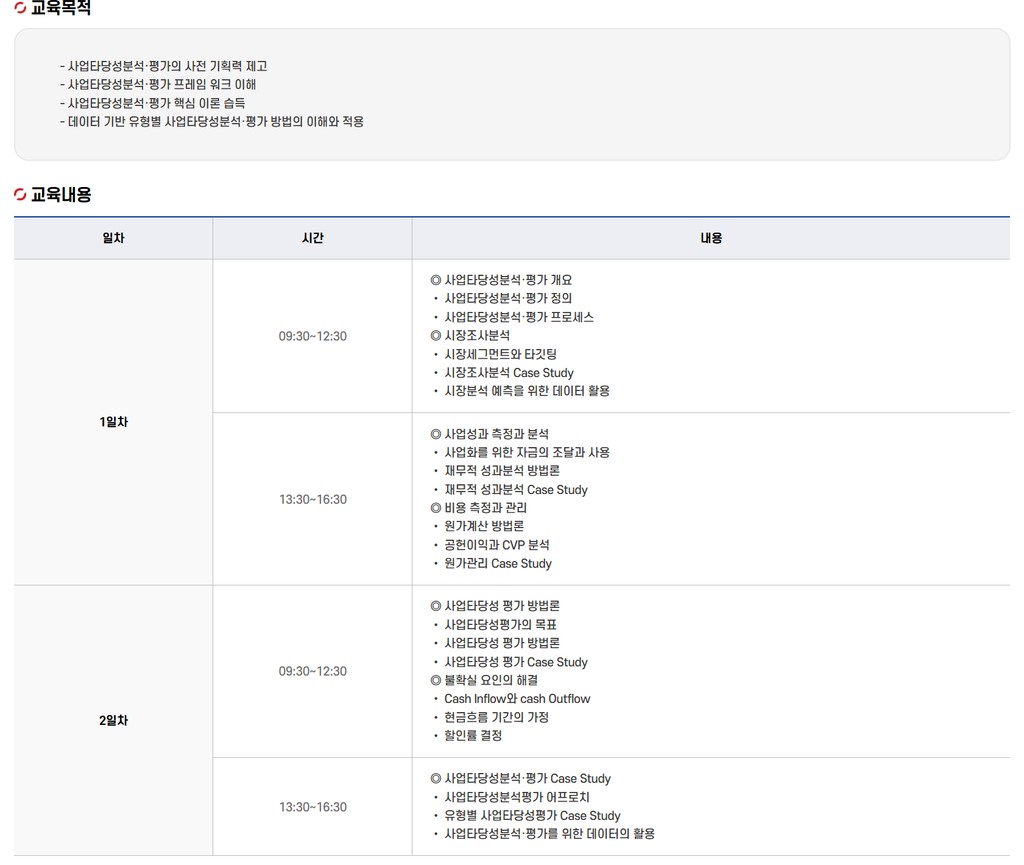Click the 공헌이익과 CVP 분석 item
The image size is (1024, 865).
[497, 545]
